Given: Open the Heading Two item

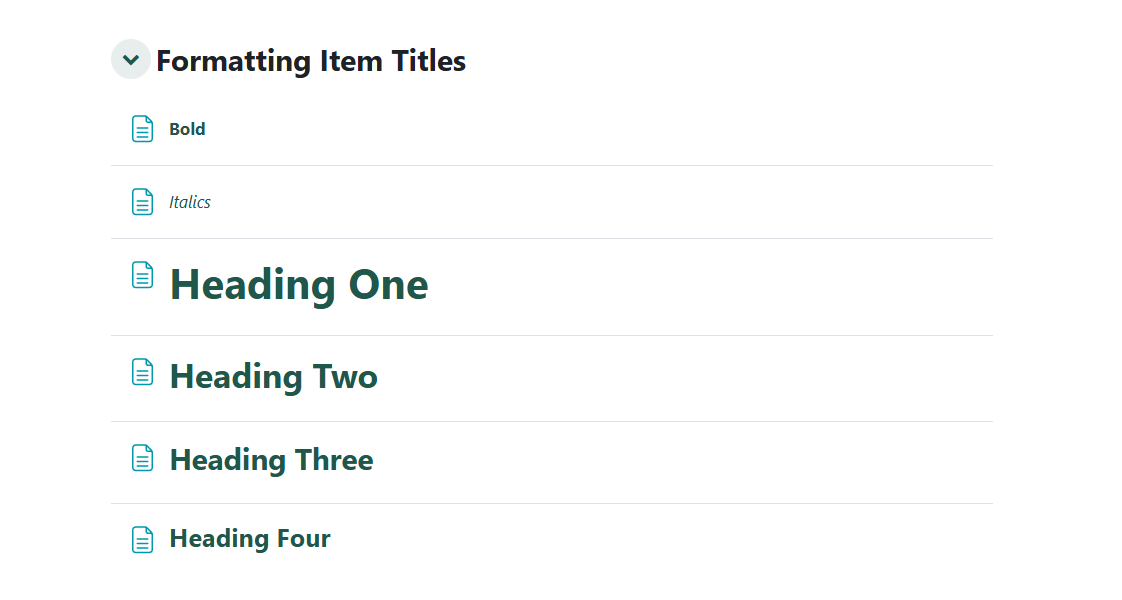Looking at the screenshot, I should [x=273, y=377].
